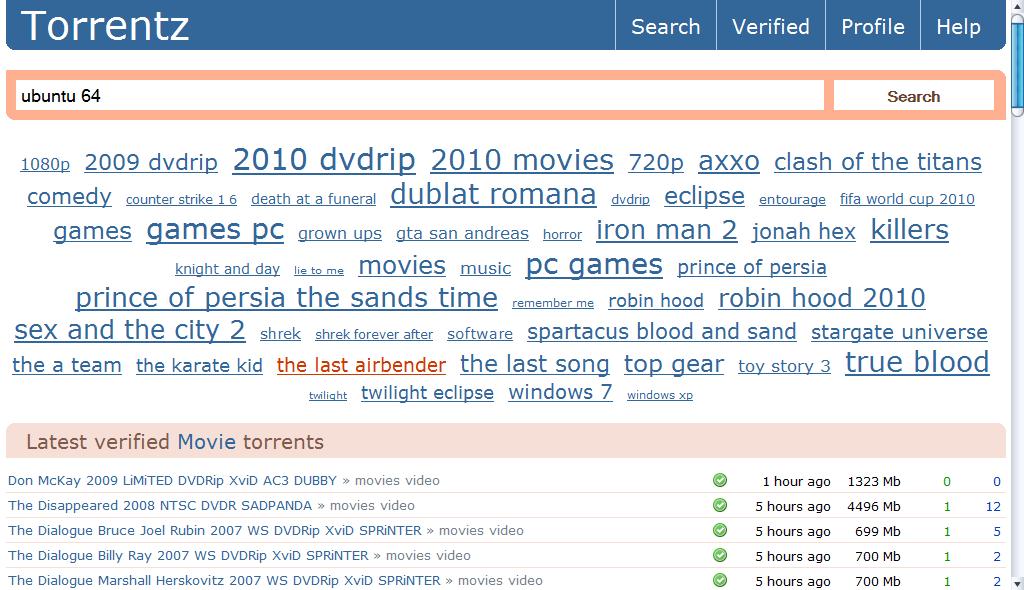Image resolution: width=1024 pixels, height=590 pixels.
Task: Open the 'software' tag
Action: [x=480, y=334]
